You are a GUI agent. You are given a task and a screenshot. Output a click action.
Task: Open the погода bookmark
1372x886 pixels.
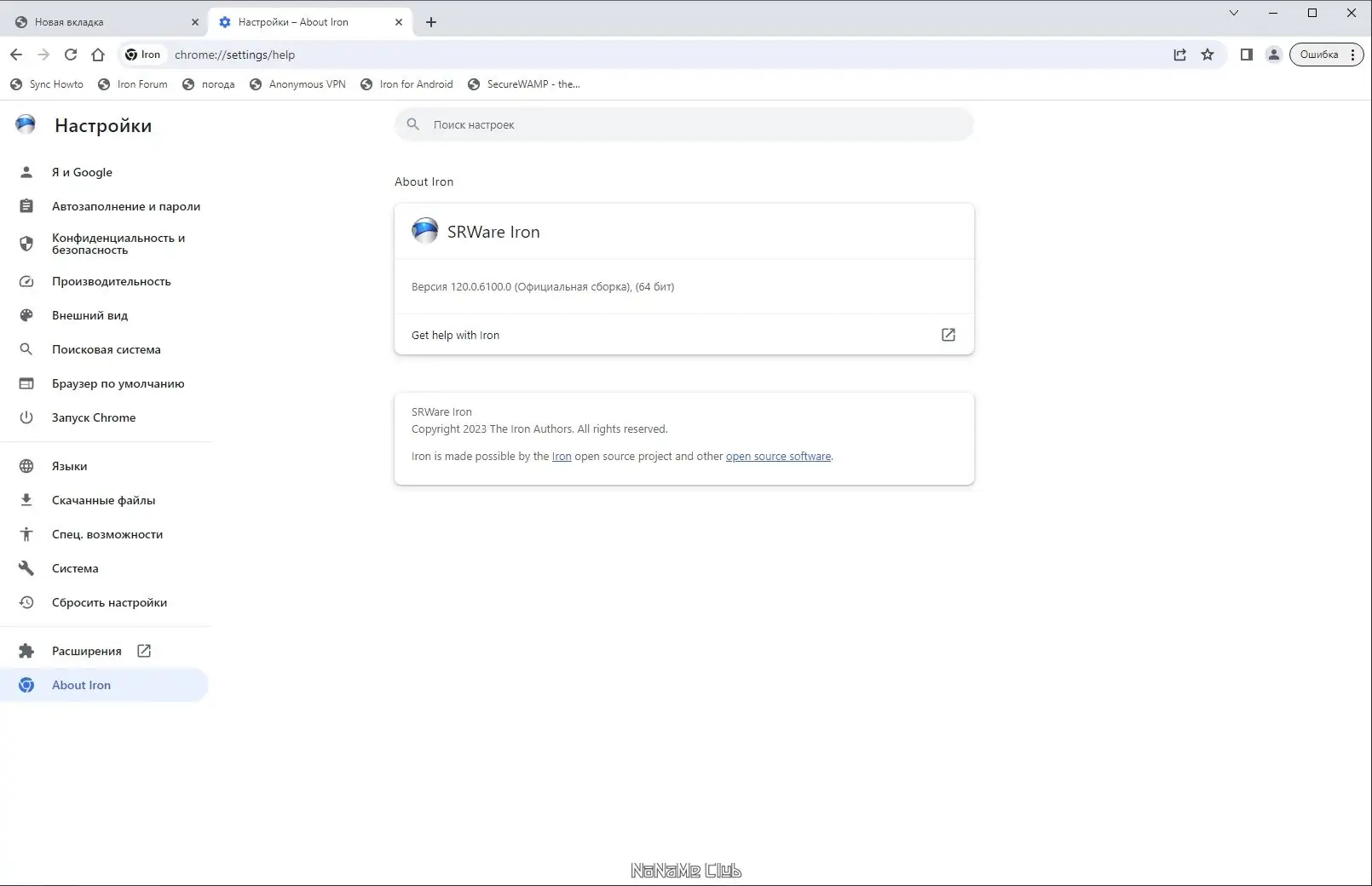209,84
